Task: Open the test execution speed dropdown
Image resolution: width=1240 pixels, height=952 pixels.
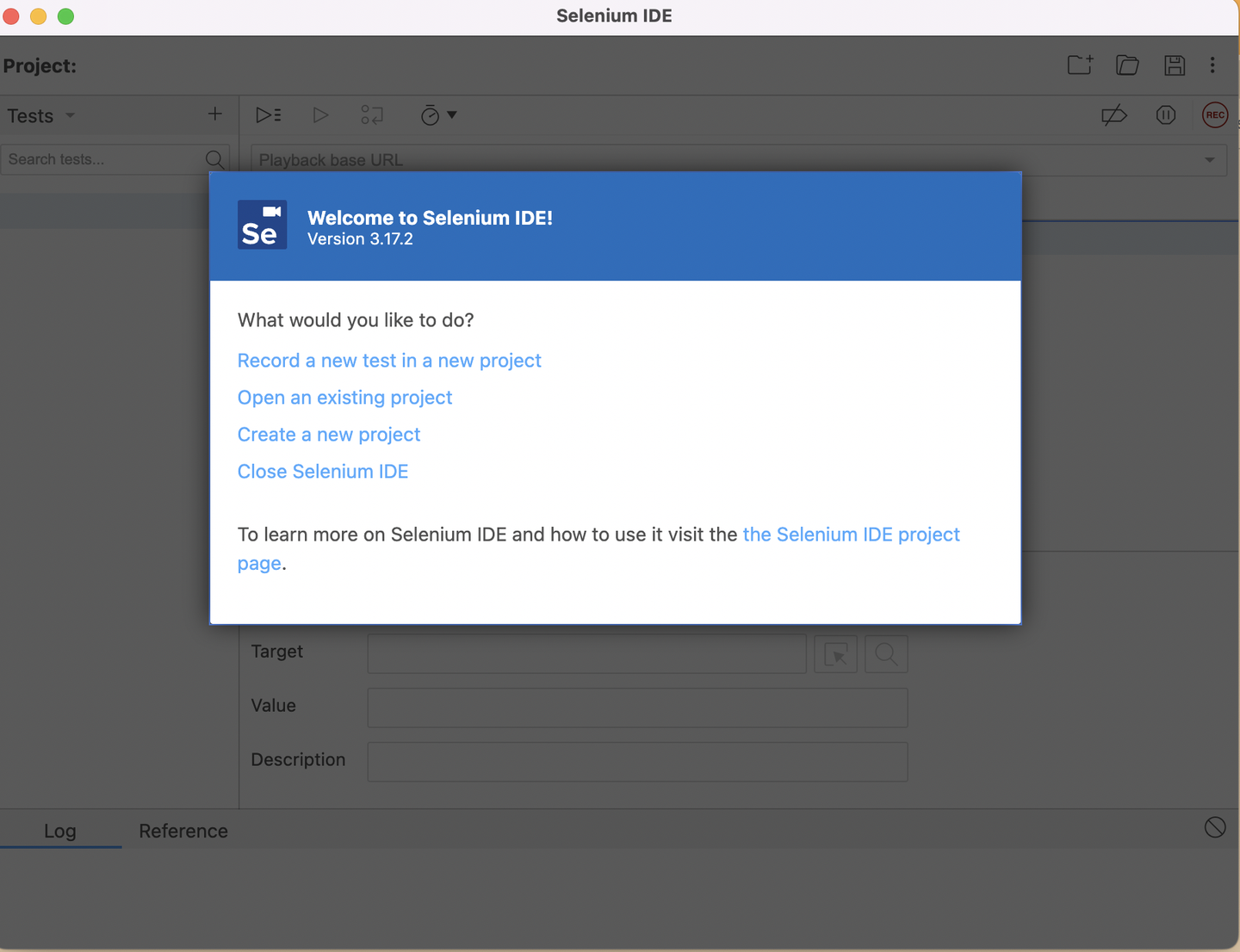Action: pyautogui.click(x=438, y=115)
